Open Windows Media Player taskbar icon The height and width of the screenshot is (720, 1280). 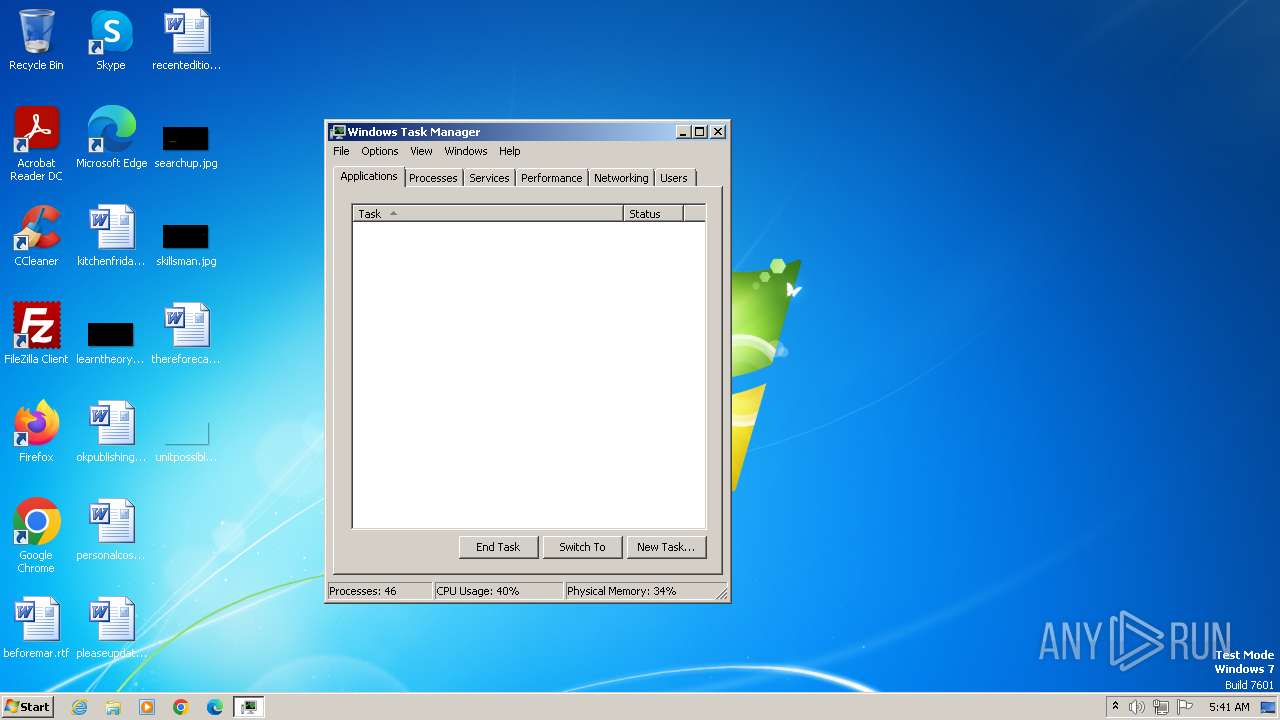[x=147, y=707]
